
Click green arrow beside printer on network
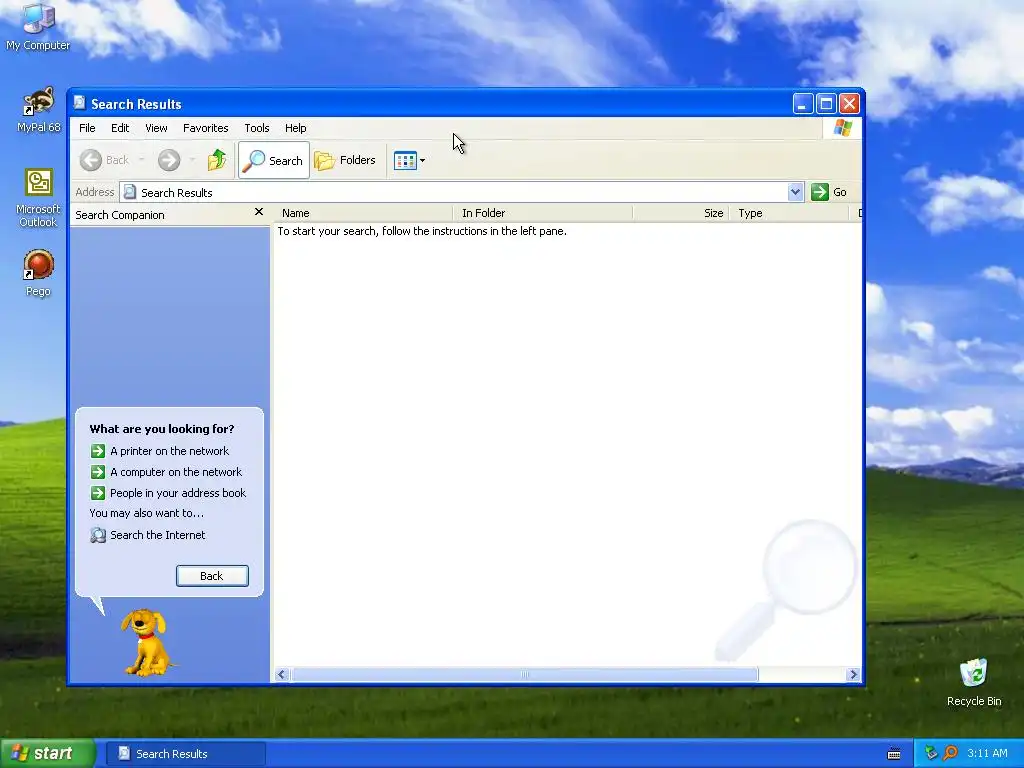[x=98, y=451]
